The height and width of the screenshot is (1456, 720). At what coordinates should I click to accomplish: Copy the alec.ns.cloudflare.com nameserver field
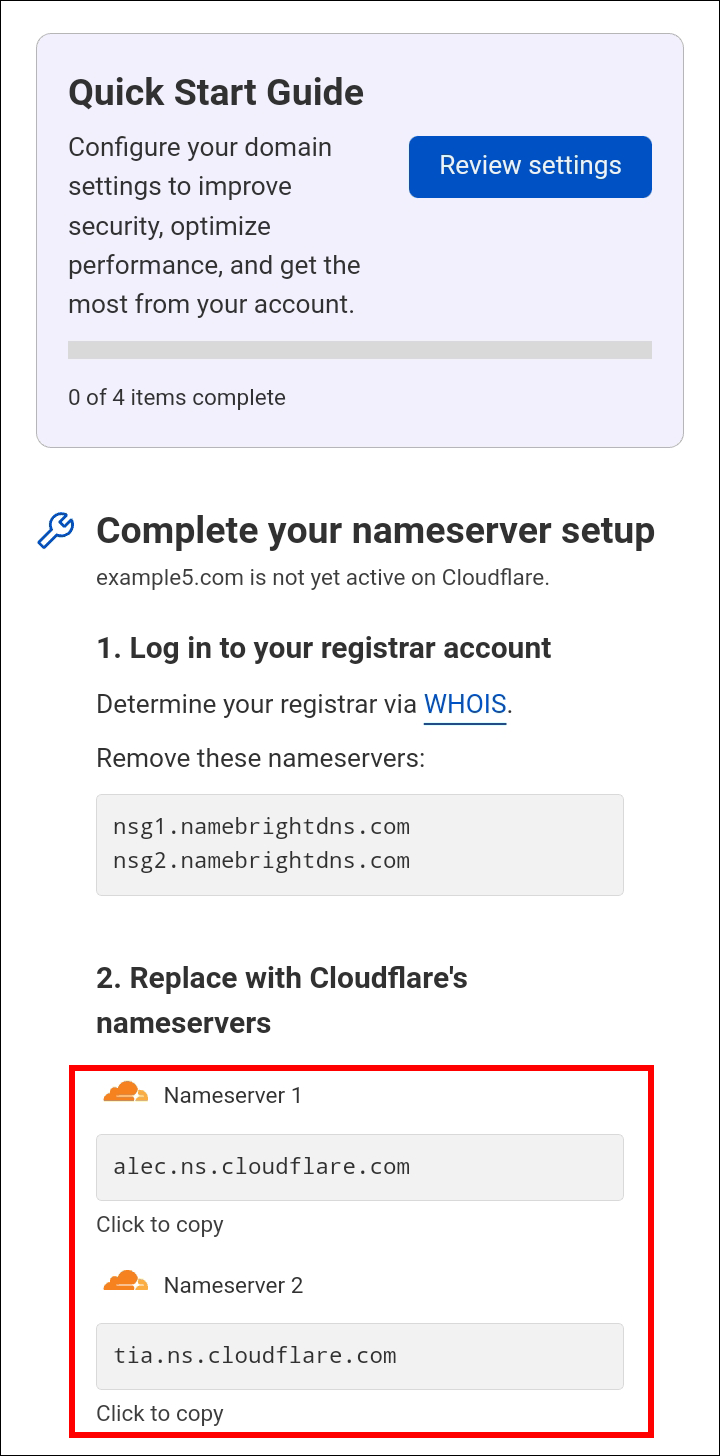click(359, 1167)
